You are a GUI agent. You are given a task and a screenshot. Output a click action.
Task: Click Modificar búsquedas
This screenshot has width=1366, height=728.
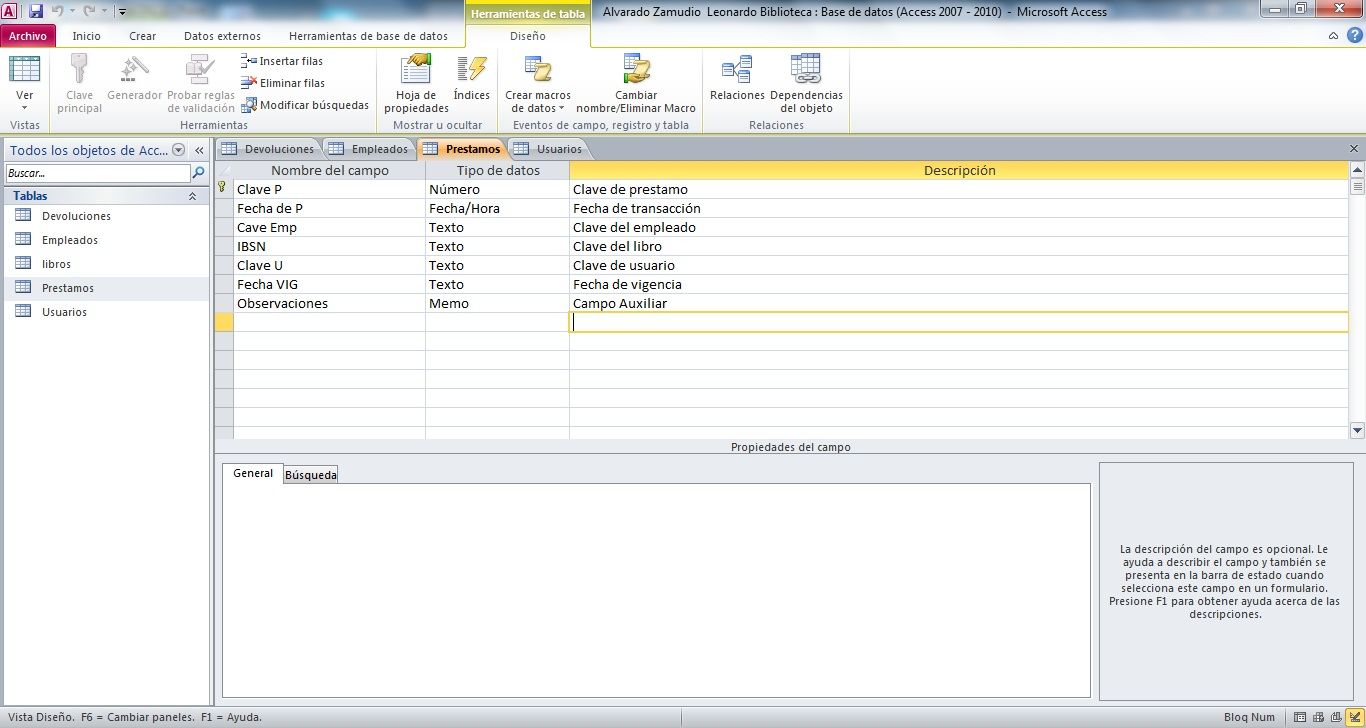coord(305,105)
